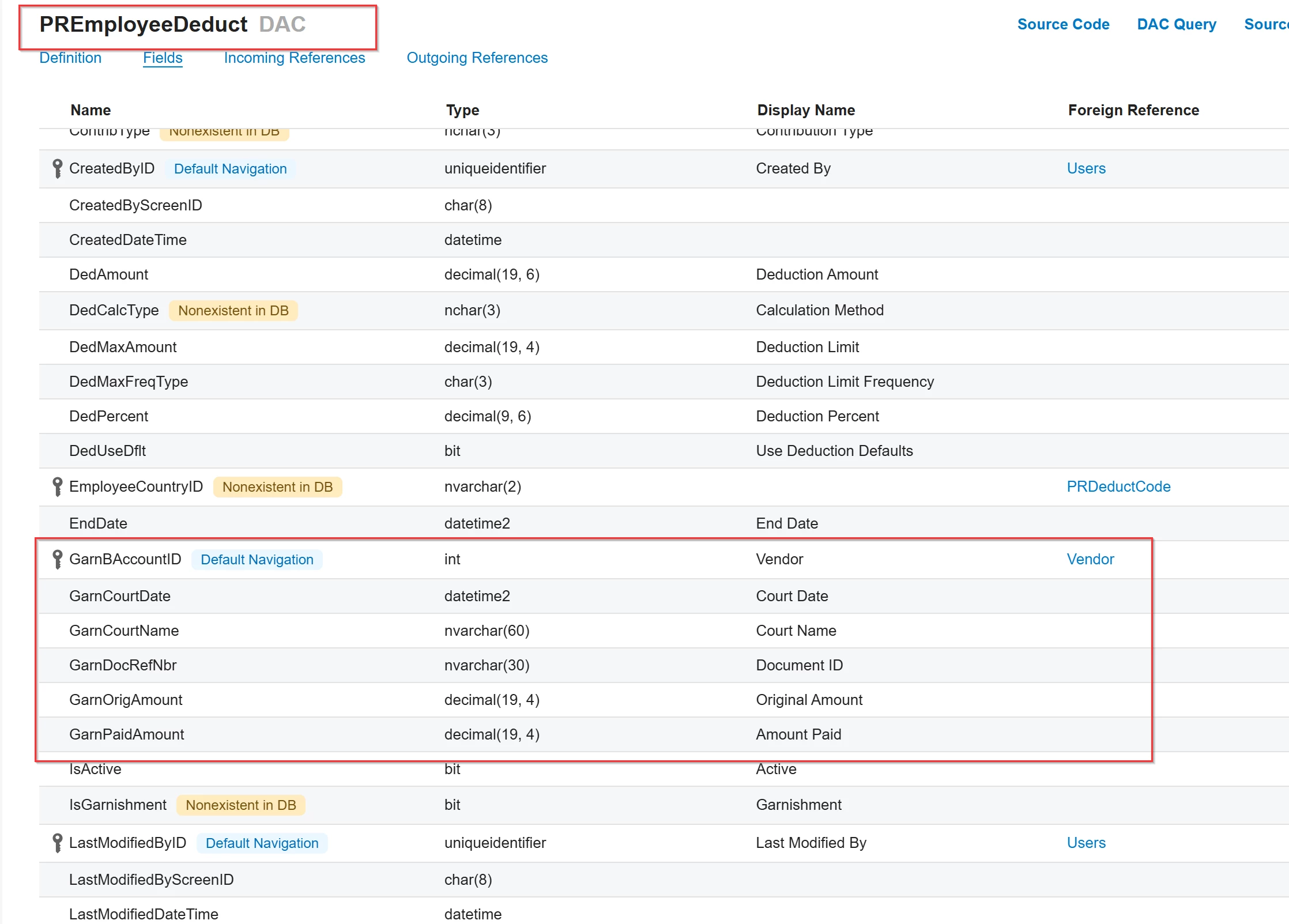Open the DAC Query link
The width and height of the screenshot is (1289, 924).
1176,24
